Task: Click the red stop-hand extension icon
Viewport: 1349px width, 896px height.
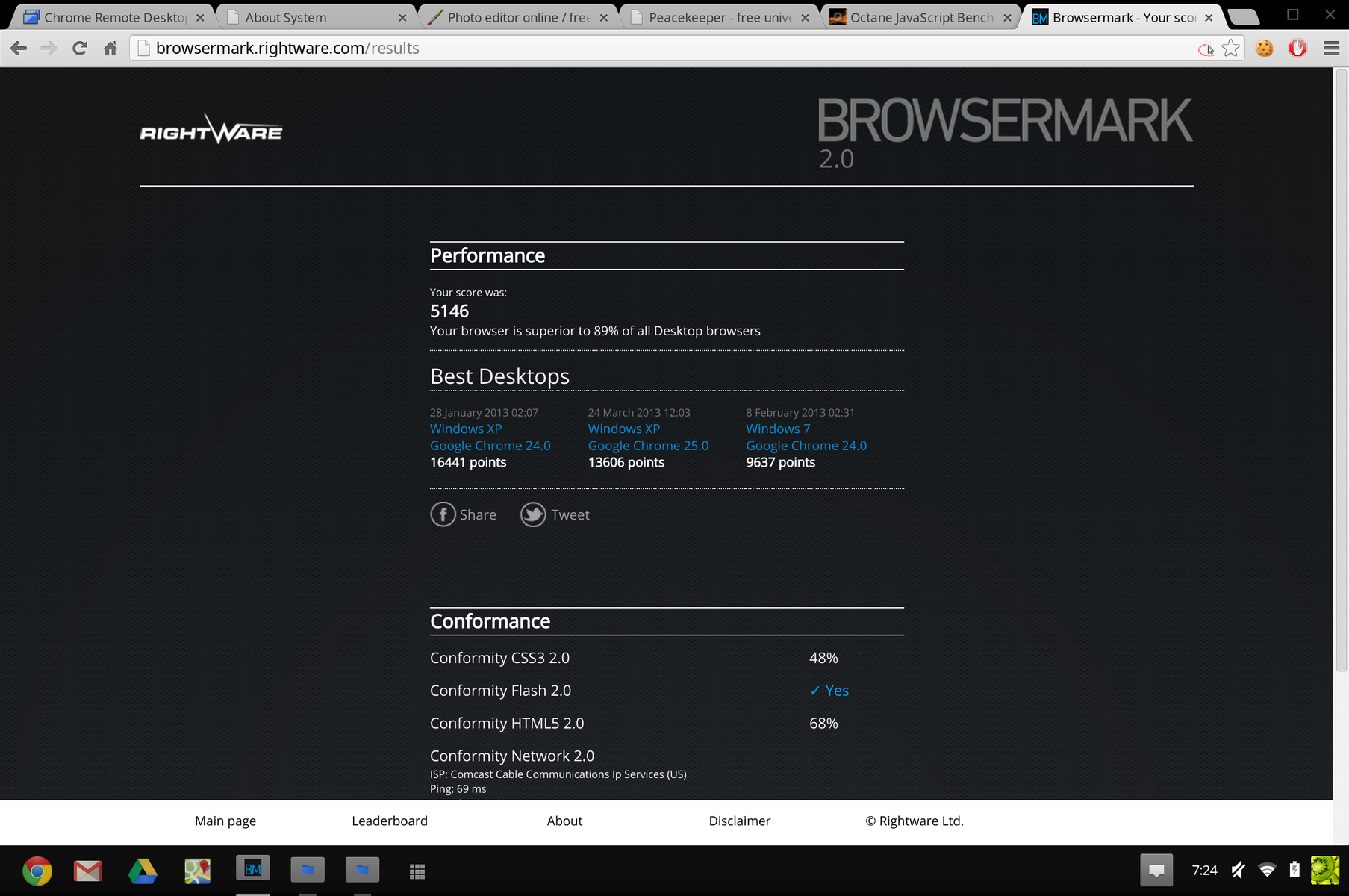Action: click(1298, 49)
